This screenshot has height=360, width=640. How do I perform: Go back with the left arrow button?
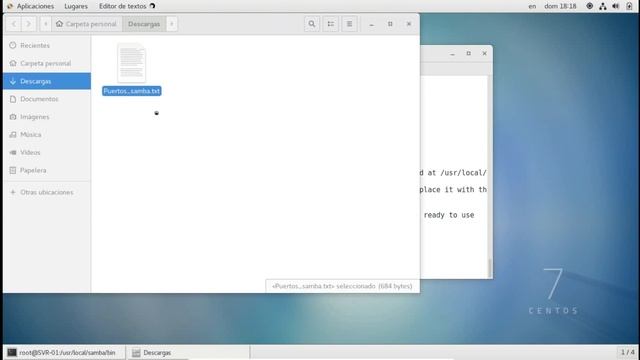14,24
